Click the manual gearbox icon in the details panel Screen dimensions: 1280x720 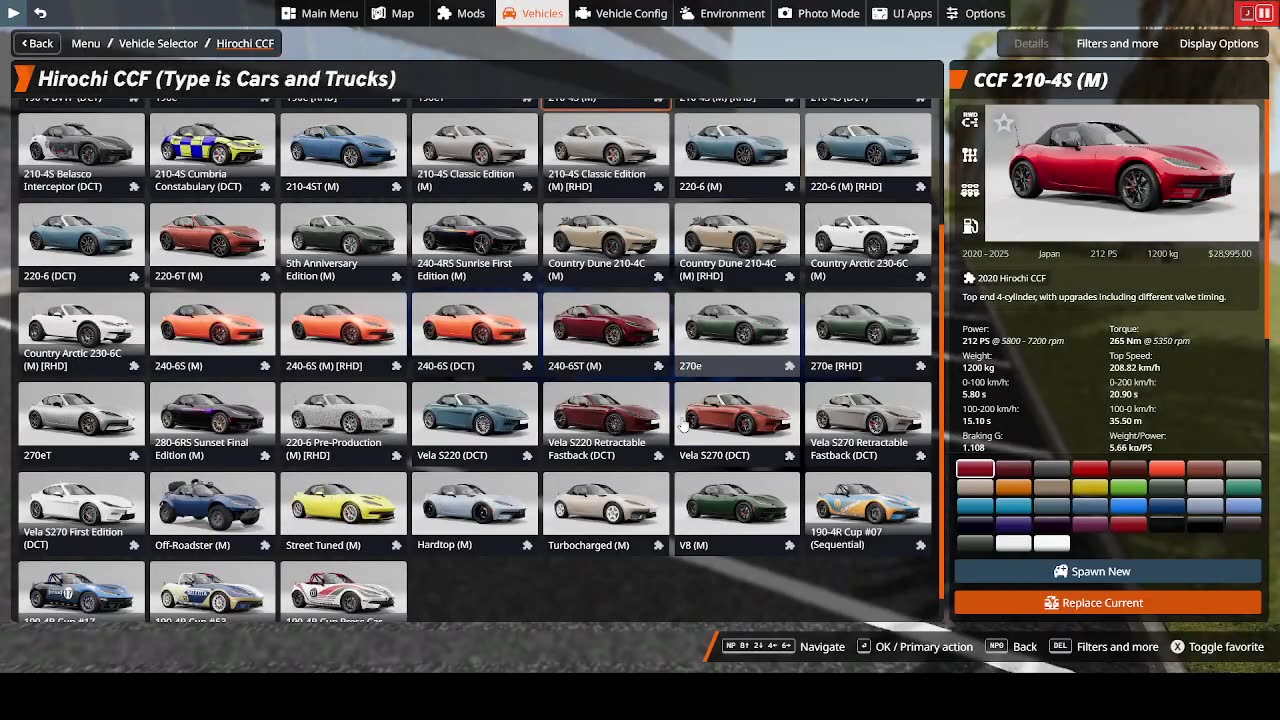pos(970,156)
